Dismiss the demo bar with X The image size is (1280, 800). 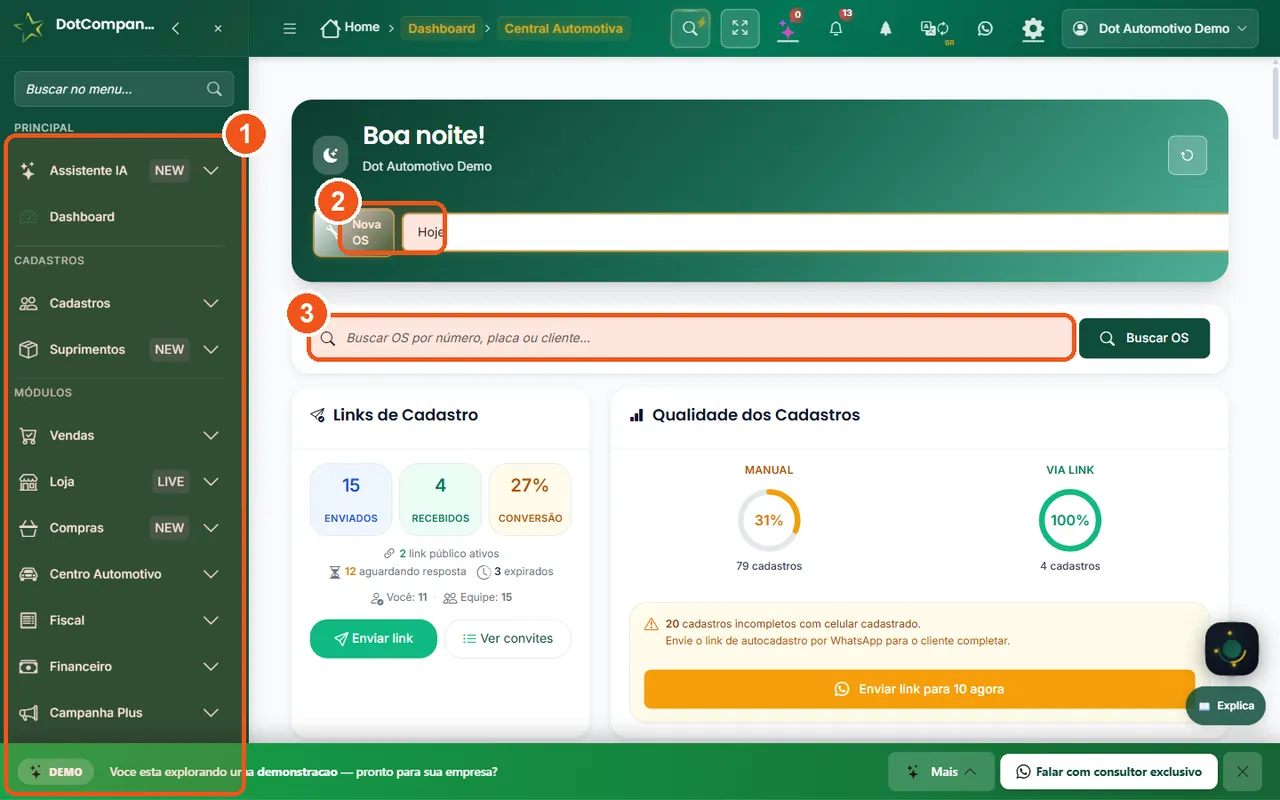(x=1242, y=772)
